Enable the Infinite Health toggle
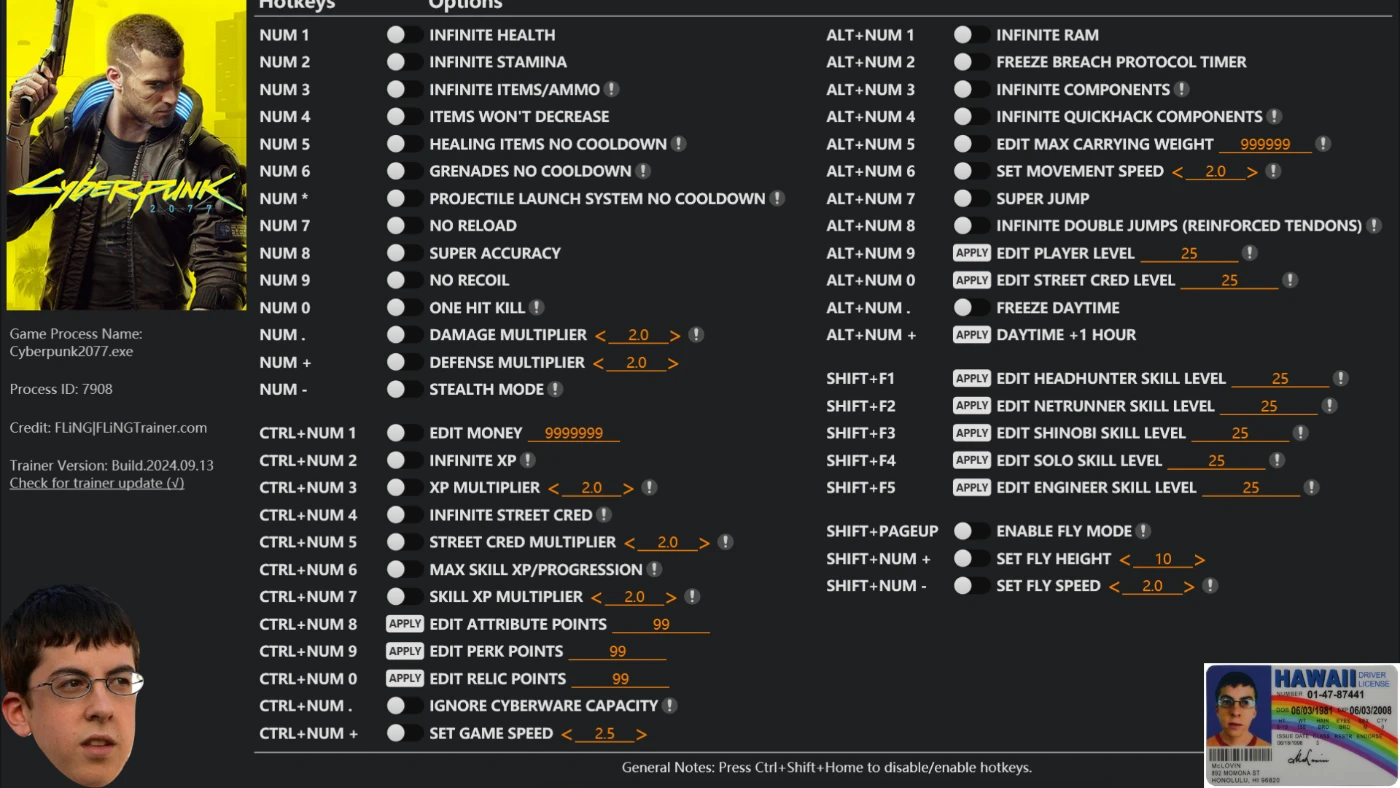Image resolution: width=1400 pixels, height=788 pixels. (x=404, y=35)
